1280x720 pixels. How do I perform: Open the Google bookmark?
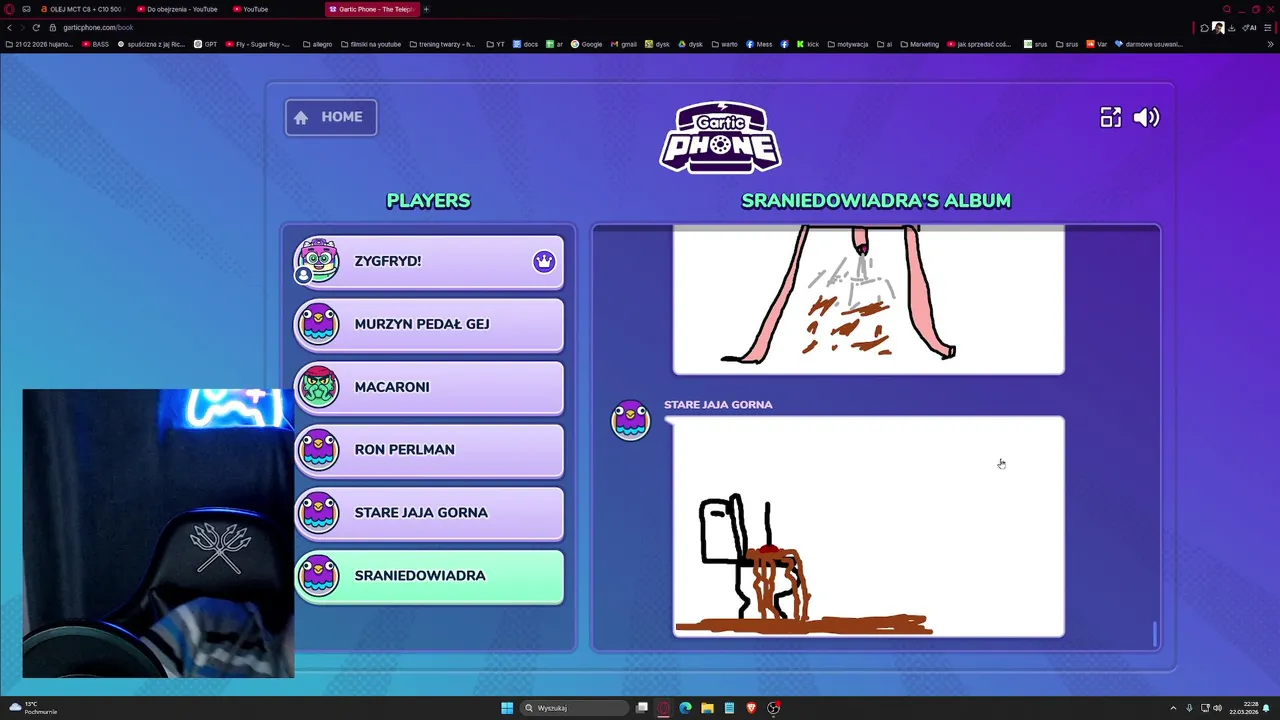pyautogui.click(x=586, y=44)
